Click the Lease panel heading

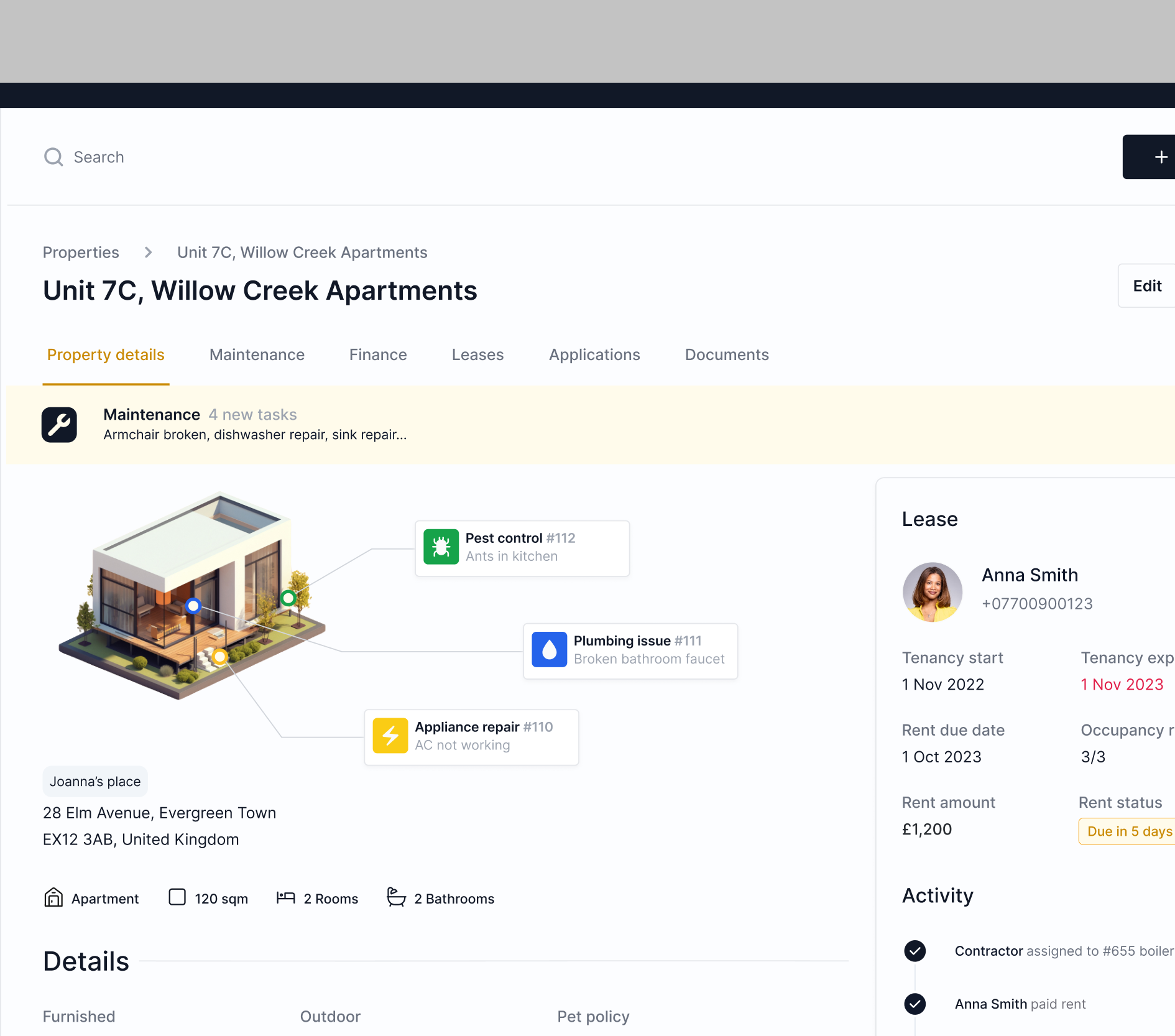click(x=929, y=519)
